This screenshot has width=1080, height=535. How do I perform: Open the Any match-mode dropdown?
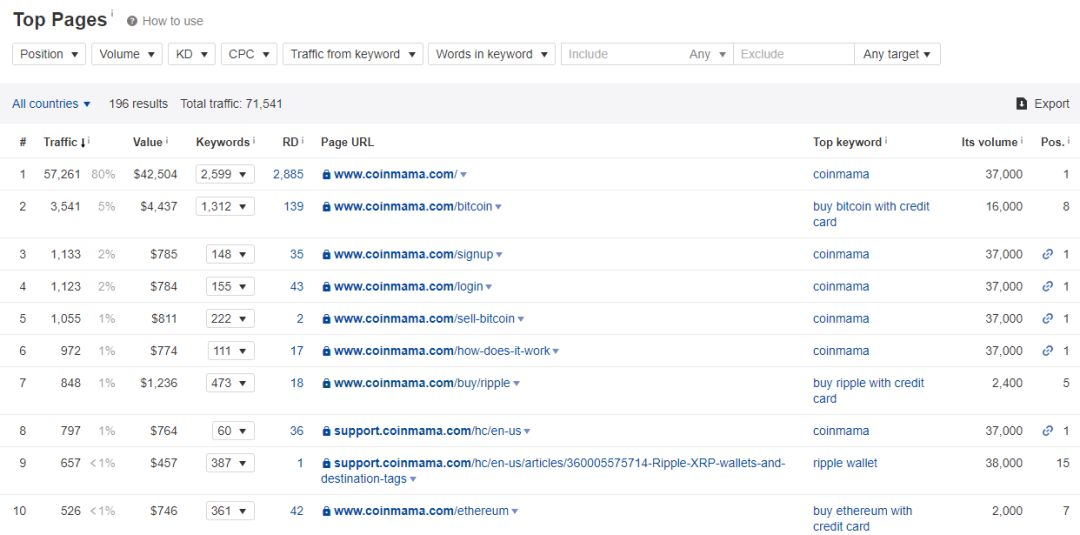tap(707, 54)
